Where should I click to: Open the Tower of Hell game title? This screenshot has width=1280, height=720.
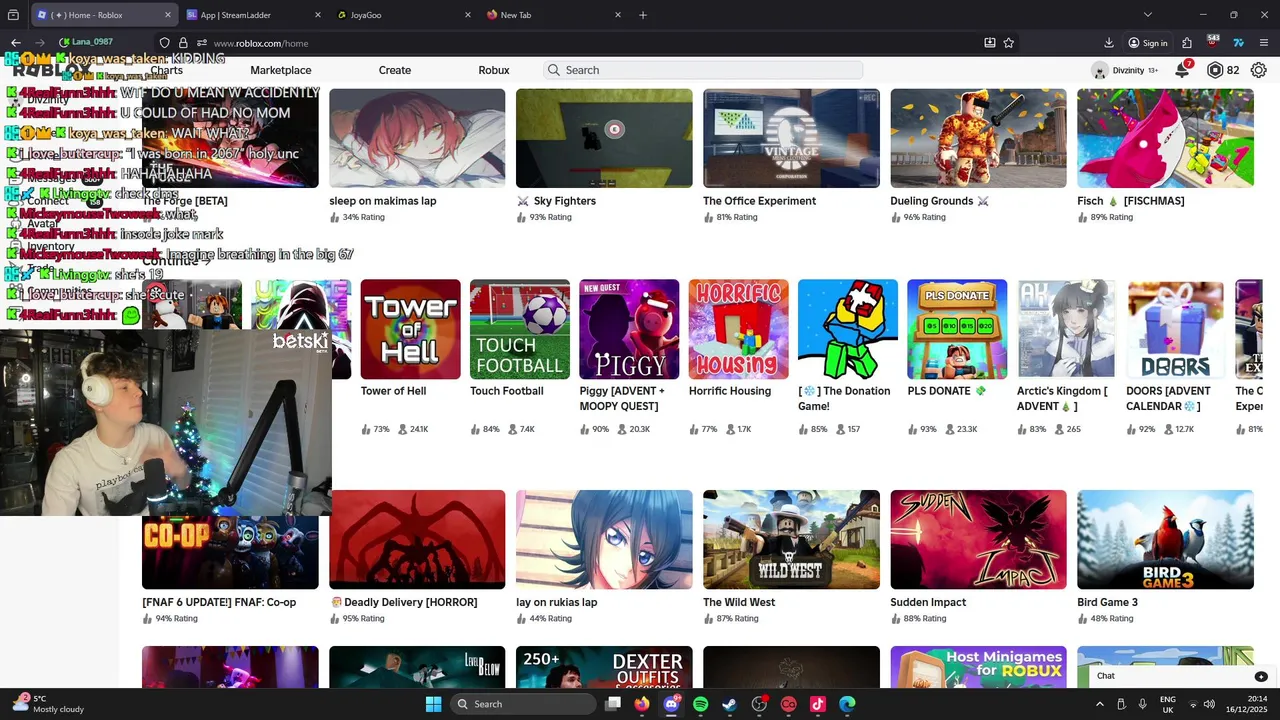[x=394, y=391]
